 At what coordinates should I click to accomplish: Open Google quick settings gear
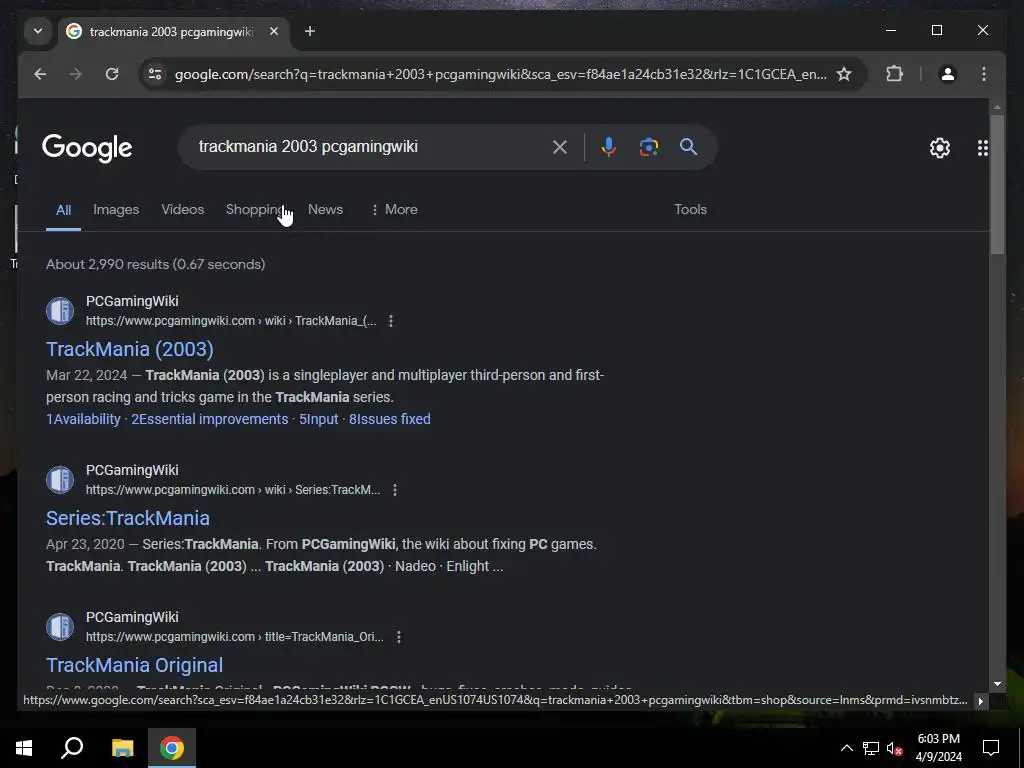(940, 148)
